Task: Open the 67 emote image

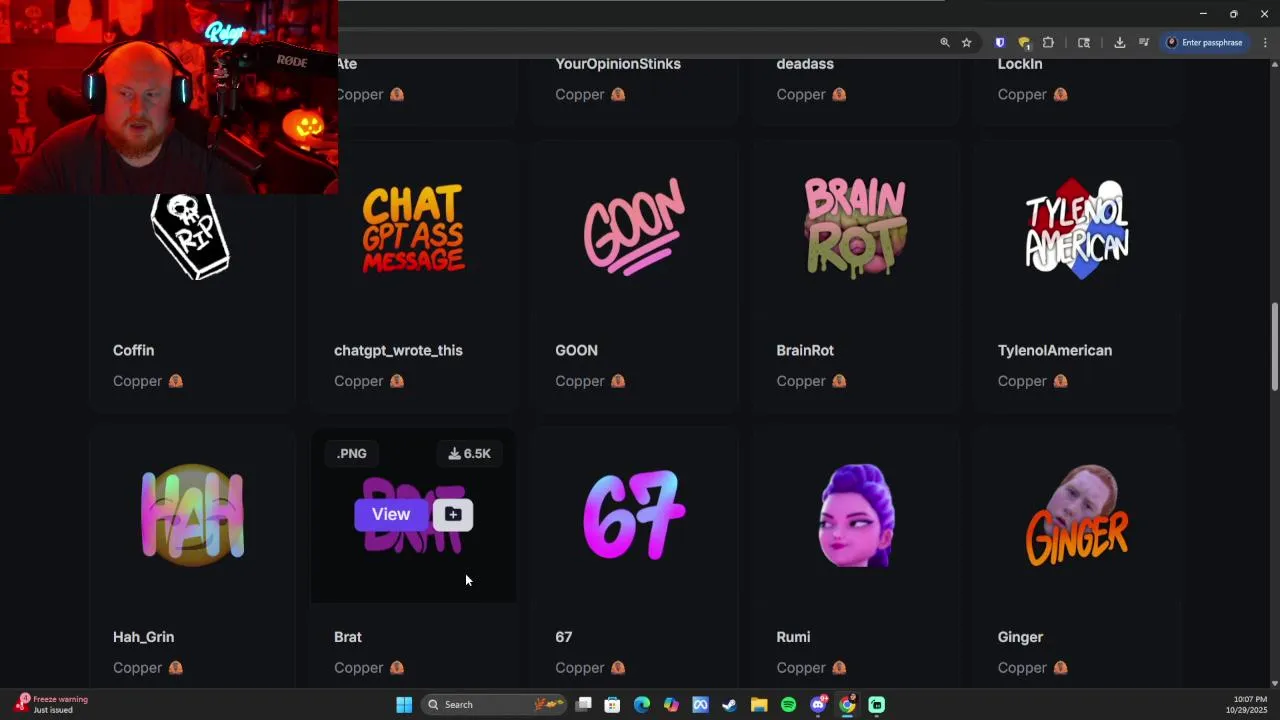Action: tap(634, 515)
